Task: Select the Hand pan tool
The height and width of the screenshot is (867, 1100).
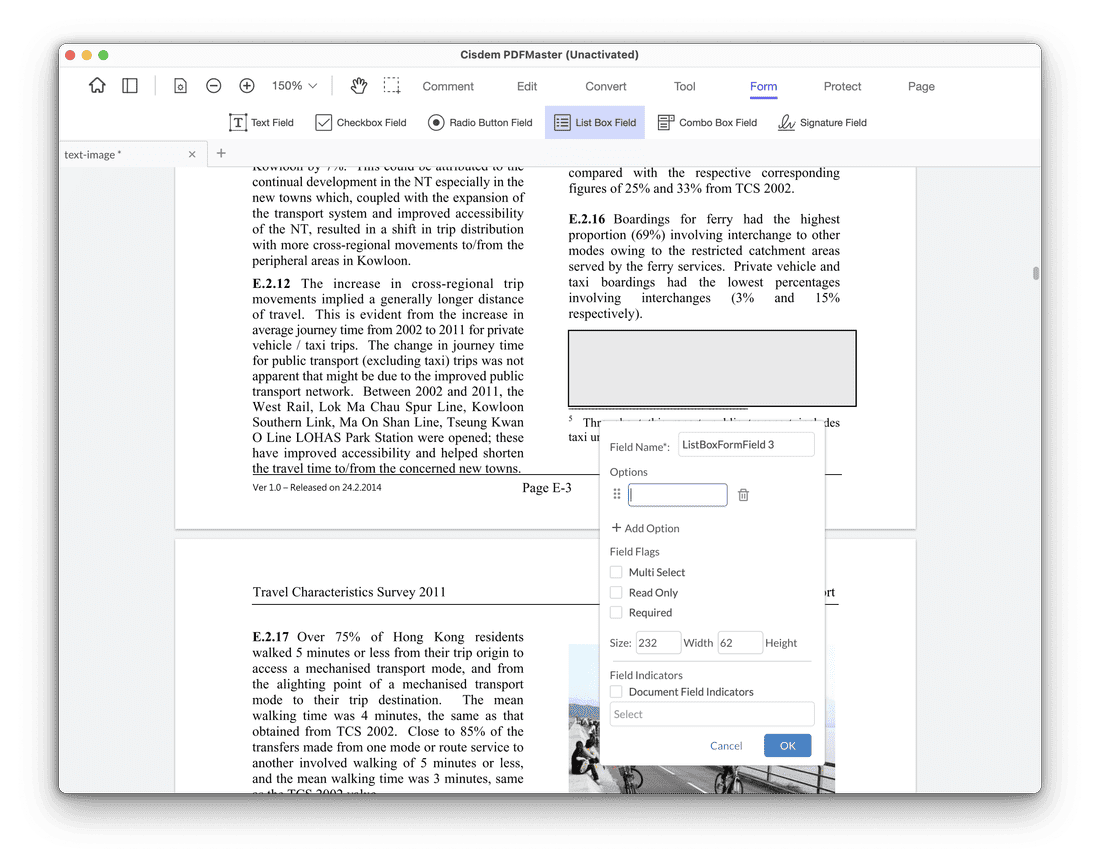Action: pyautogui.click(x=358, y=86)
